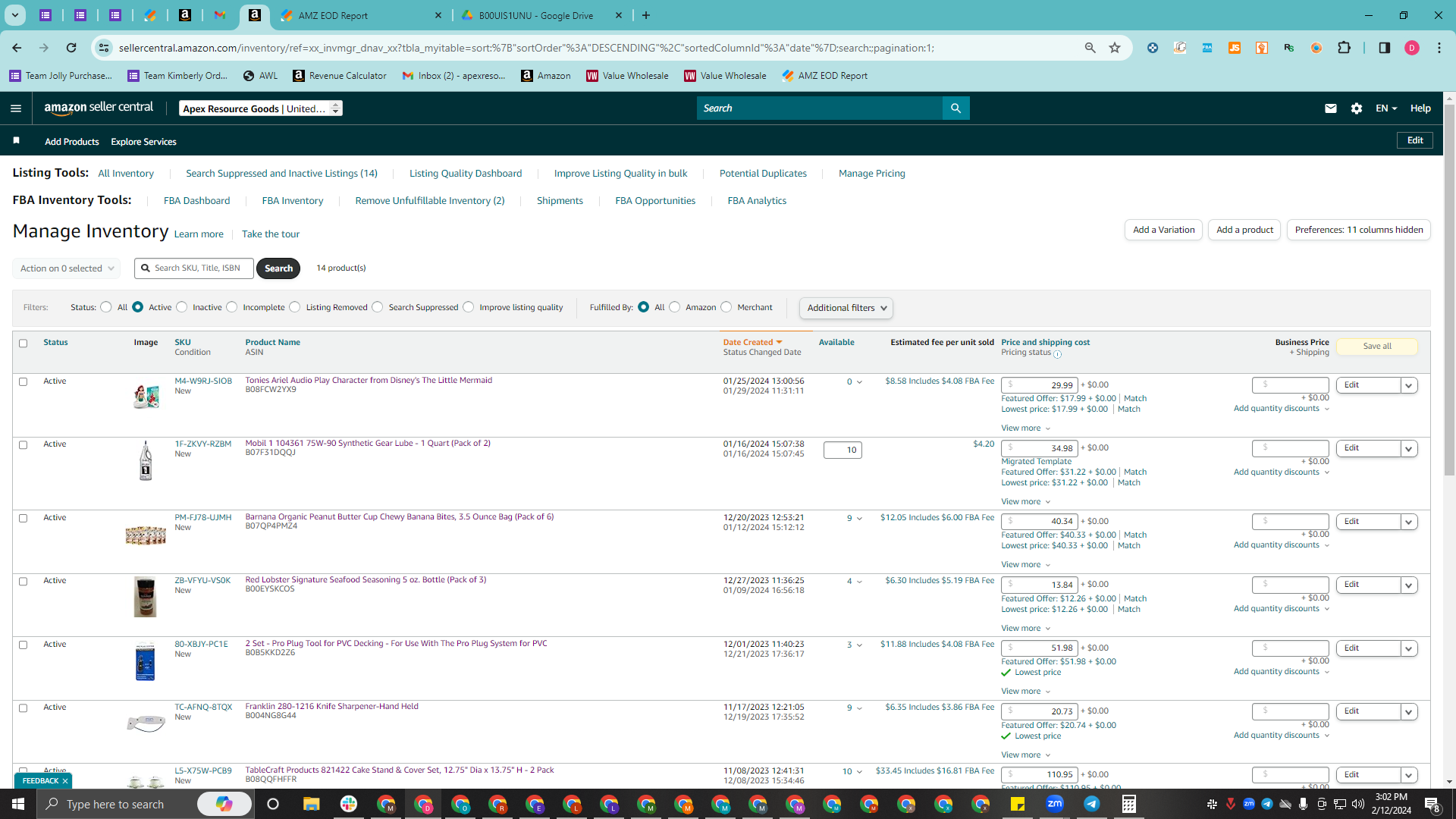Viewport: 1456px width, 819px height.
Task: Close the FEEDBACK tab with X
Action: 65,781
